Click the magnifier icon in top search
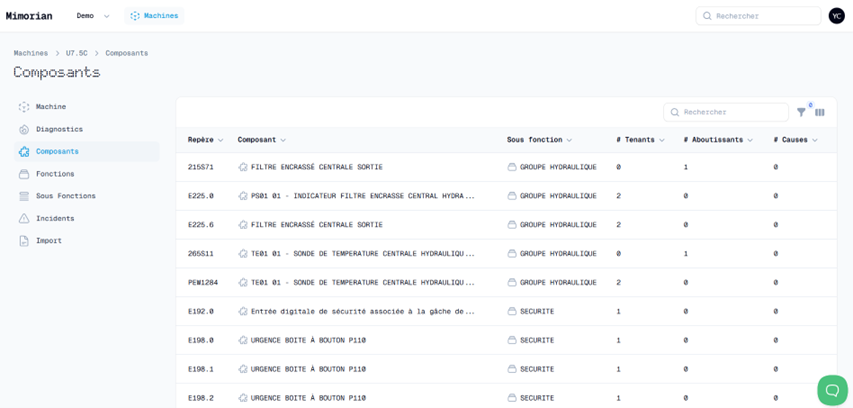The height and width of the screenshot is (408, 853). (x=707, y=16)
